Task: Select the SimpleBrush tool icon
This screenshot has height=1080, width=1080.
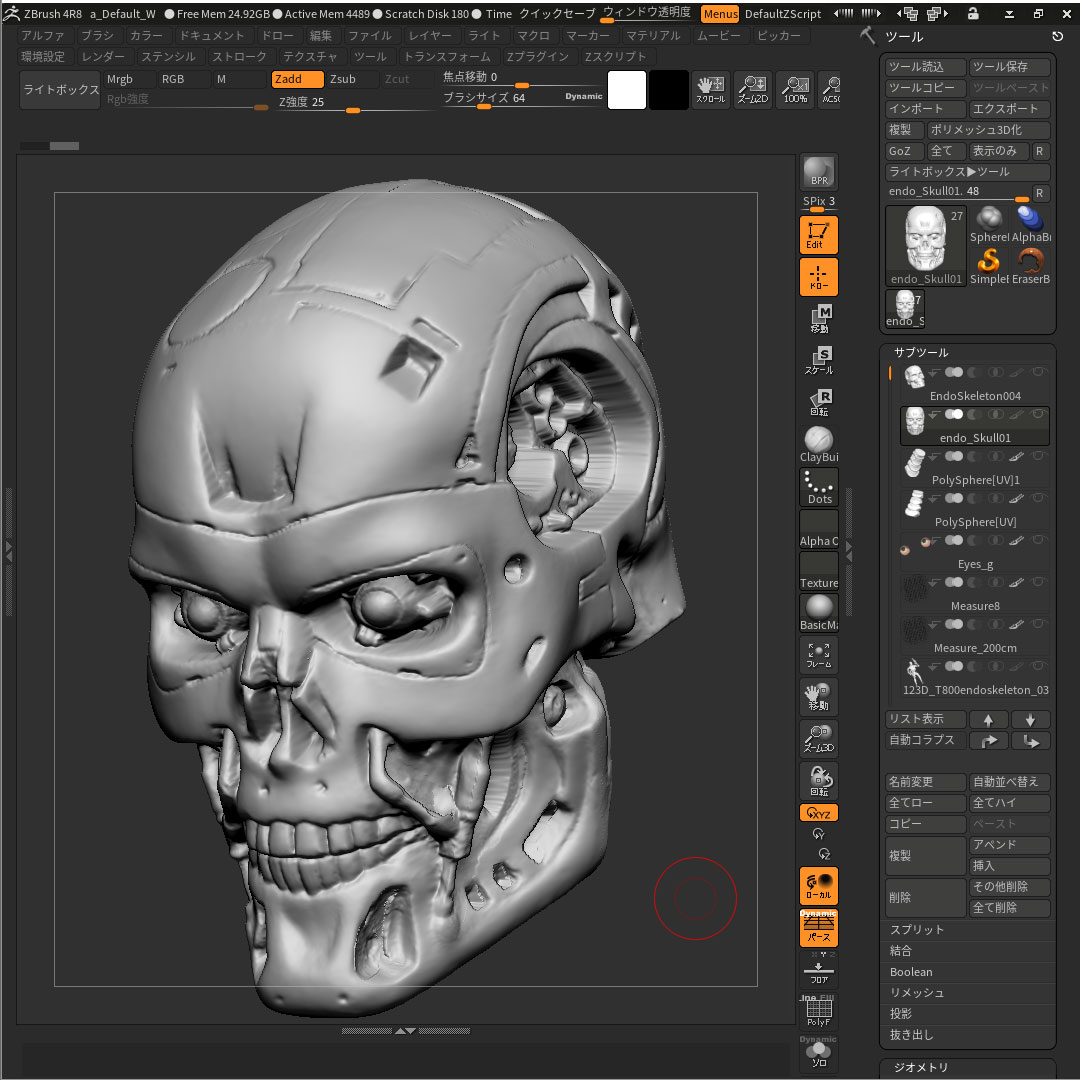Action: coord(989,267)
